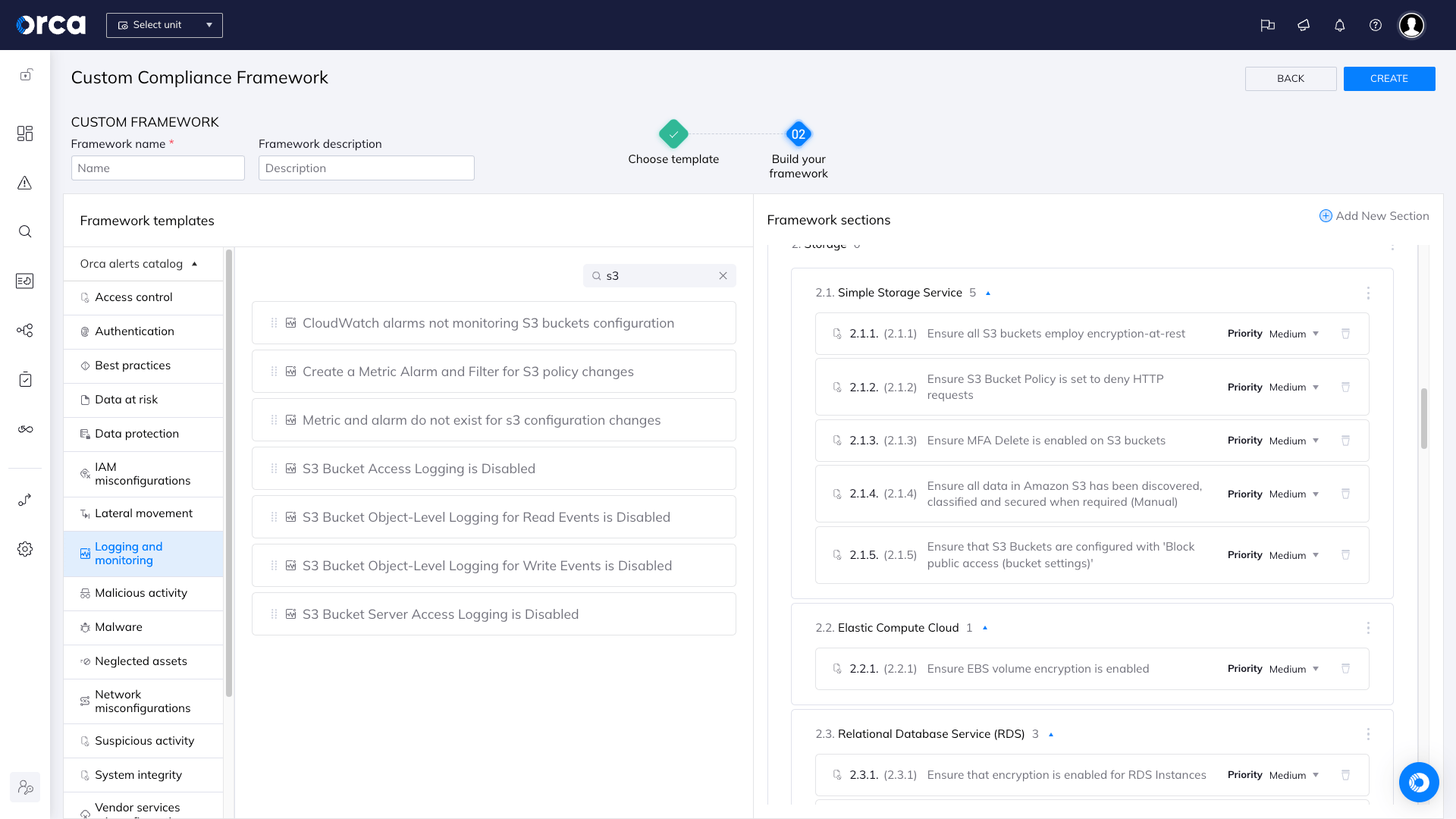Open the Select unit dropdown
1456x819 pixels.
[x=164, y=25]
